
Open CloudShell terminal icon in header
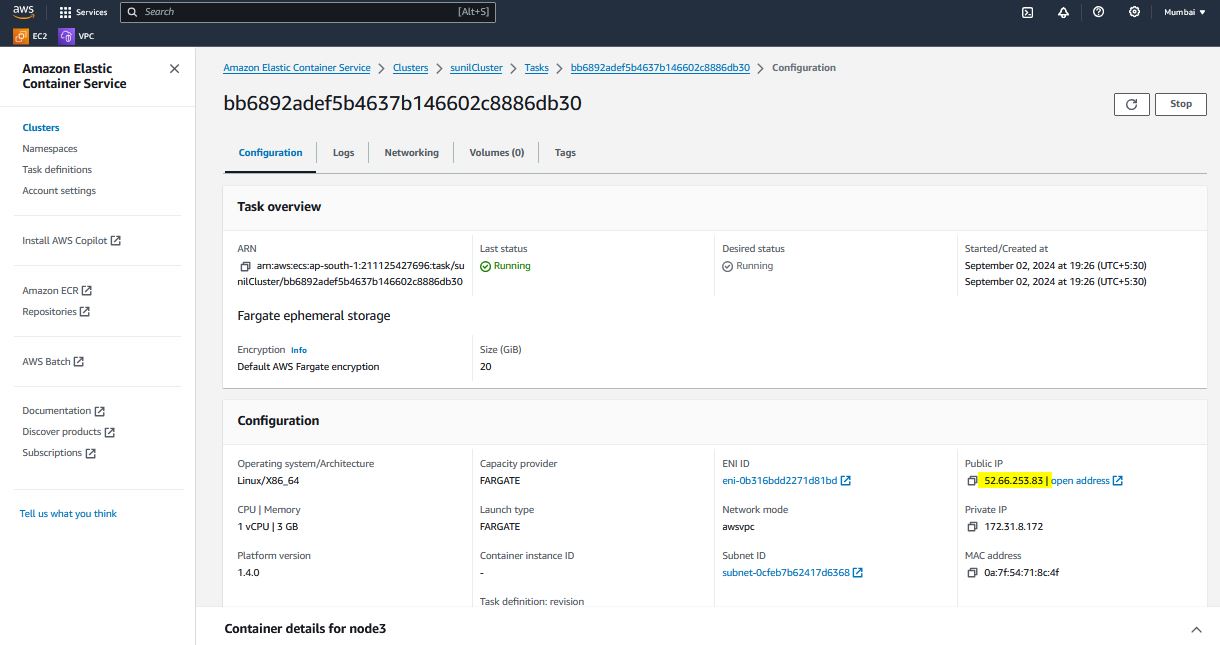tap(1027, 12)
